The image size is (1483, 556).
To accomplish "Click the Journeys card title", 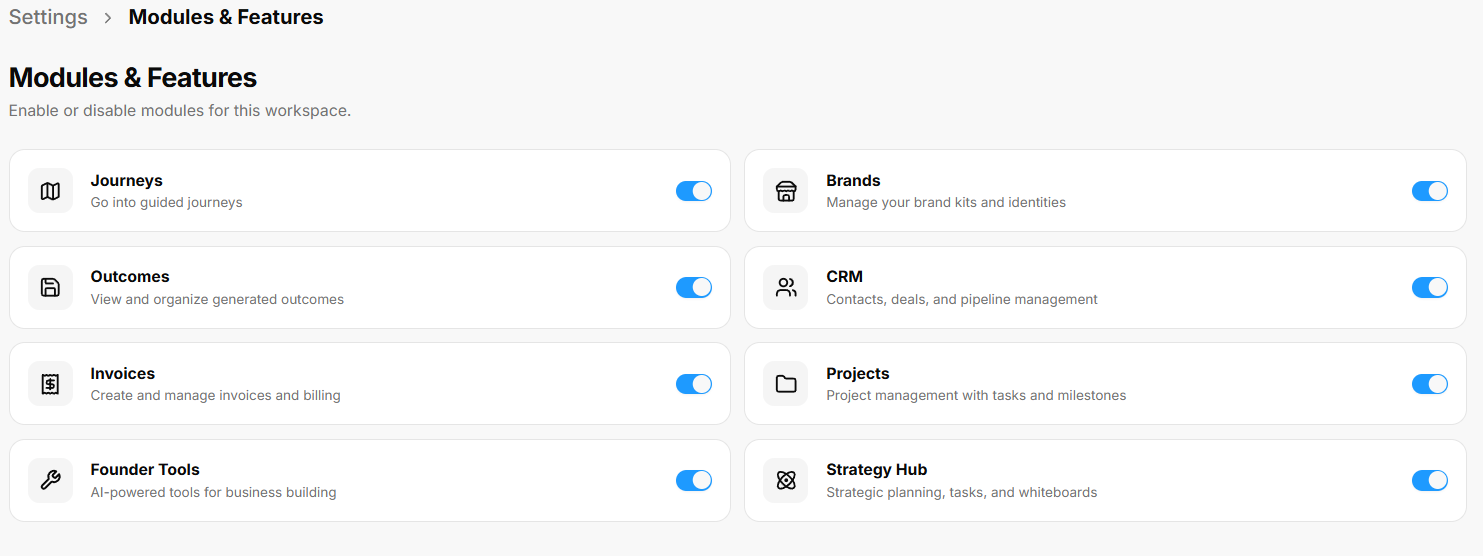I will (127, 181).
